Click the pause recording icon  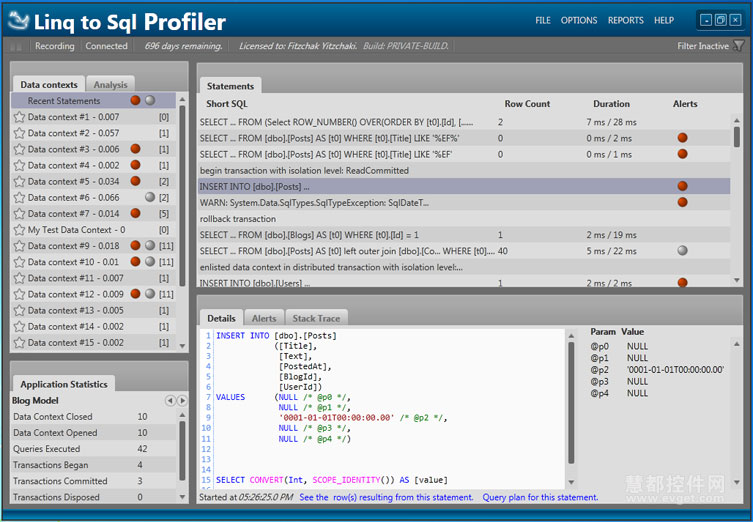16,47
